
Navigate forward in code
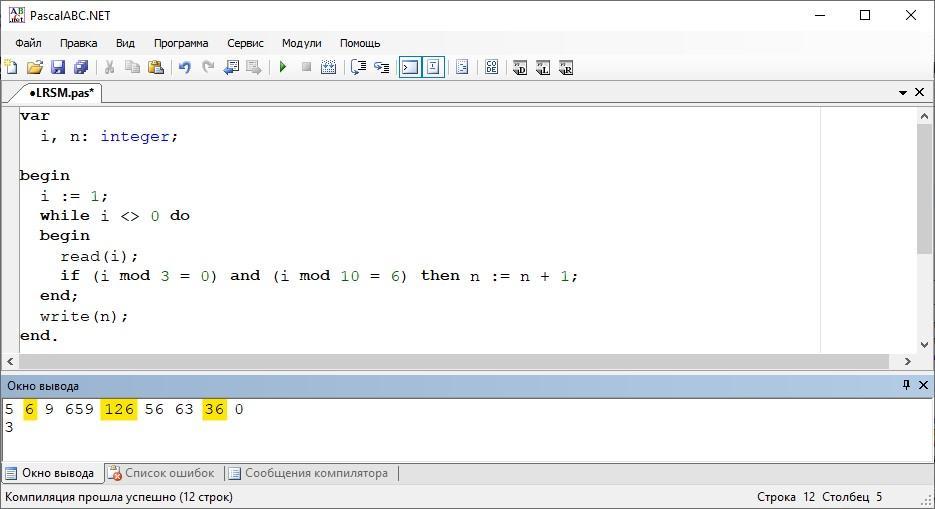[254, 67]
